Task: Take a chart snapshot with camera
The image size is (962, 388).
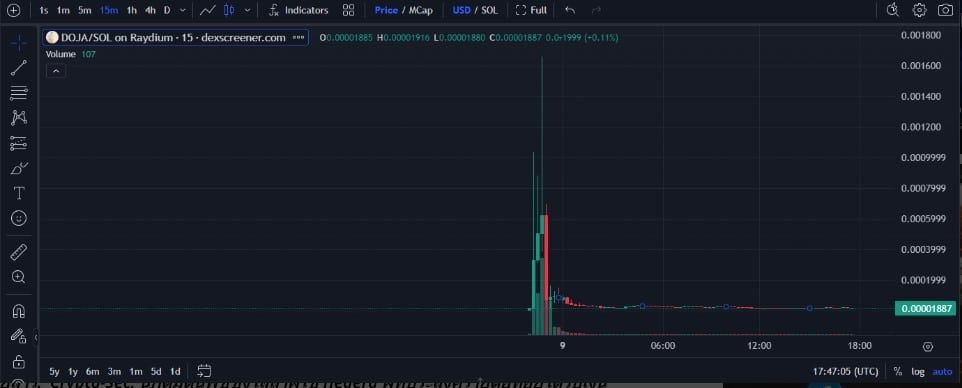Action: coord(945,10)
